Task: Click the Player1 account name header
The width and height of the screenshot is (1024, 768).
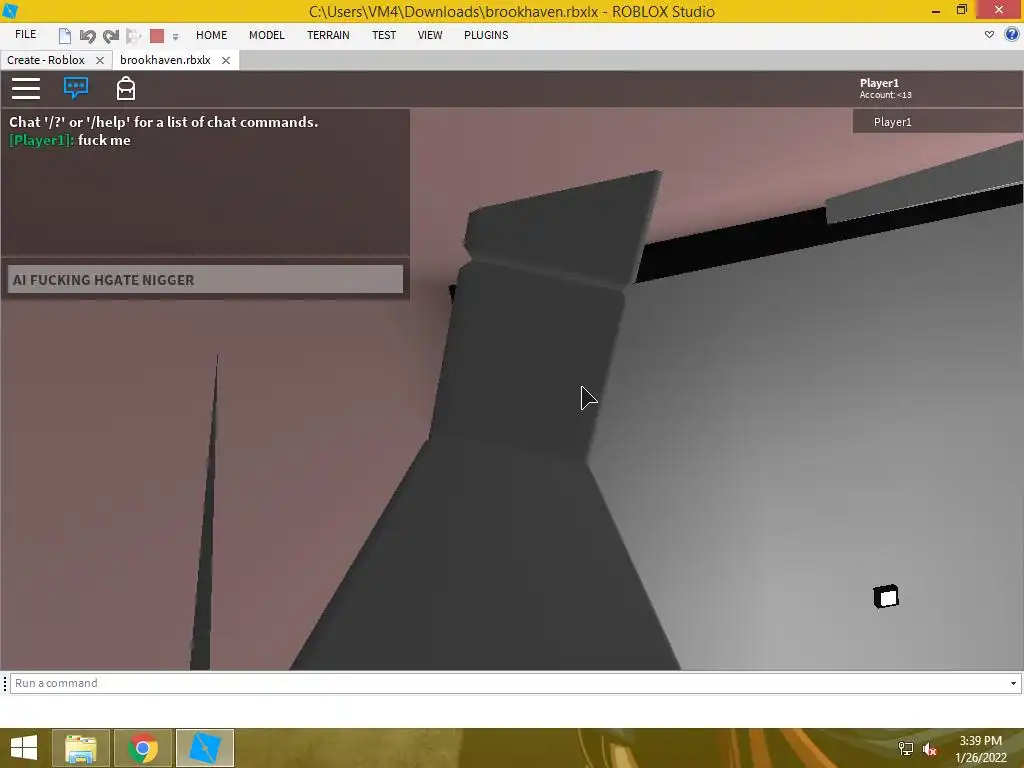Action: (x=879, y=83)
